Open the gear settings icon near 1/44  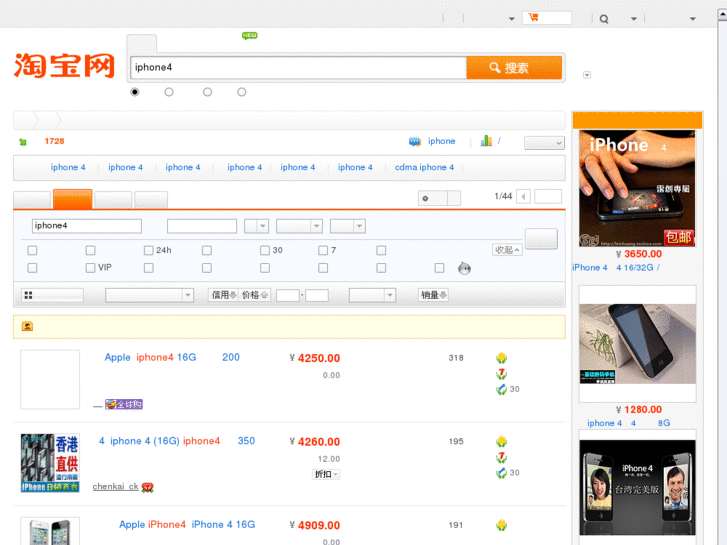425,199
